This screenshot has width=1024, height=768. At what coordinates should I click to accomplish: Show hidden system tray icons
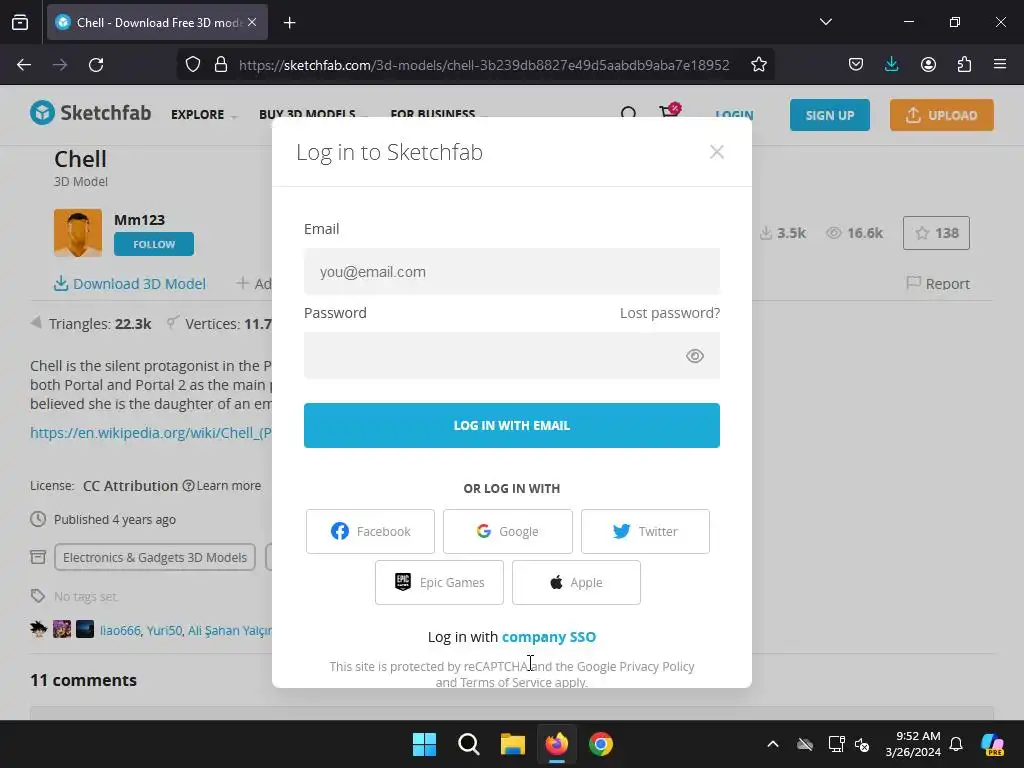(x=773, y=744)
